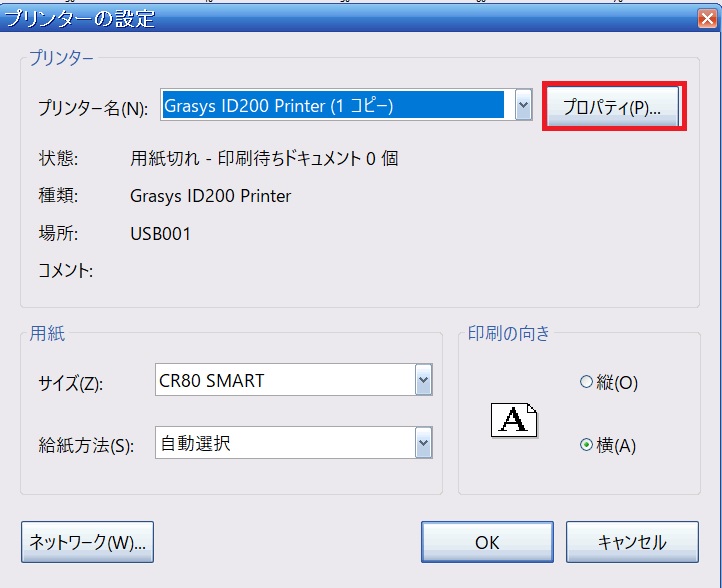Confirm with the OK button

point(487,542)
